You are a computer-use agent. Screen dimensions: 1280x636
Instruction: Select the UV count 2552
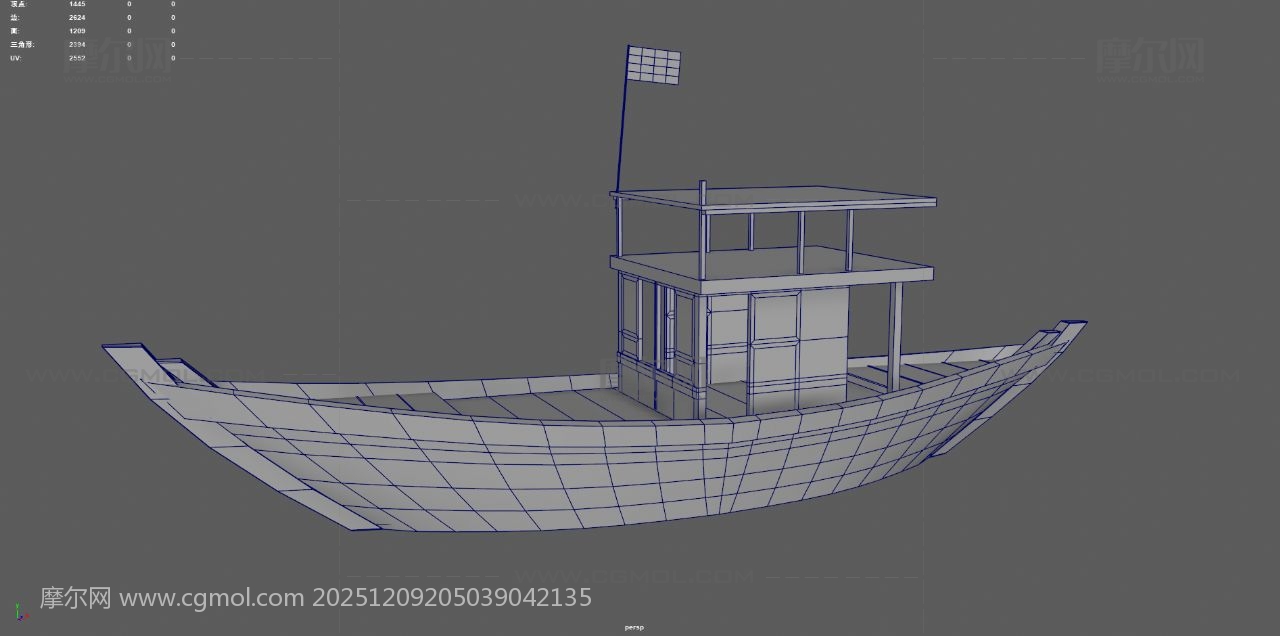tap(77, 58)
